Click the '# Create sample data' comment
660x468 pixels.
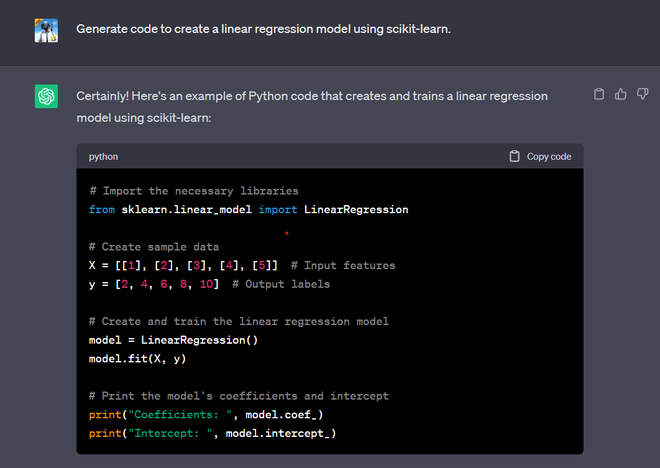tap(154, 247)
